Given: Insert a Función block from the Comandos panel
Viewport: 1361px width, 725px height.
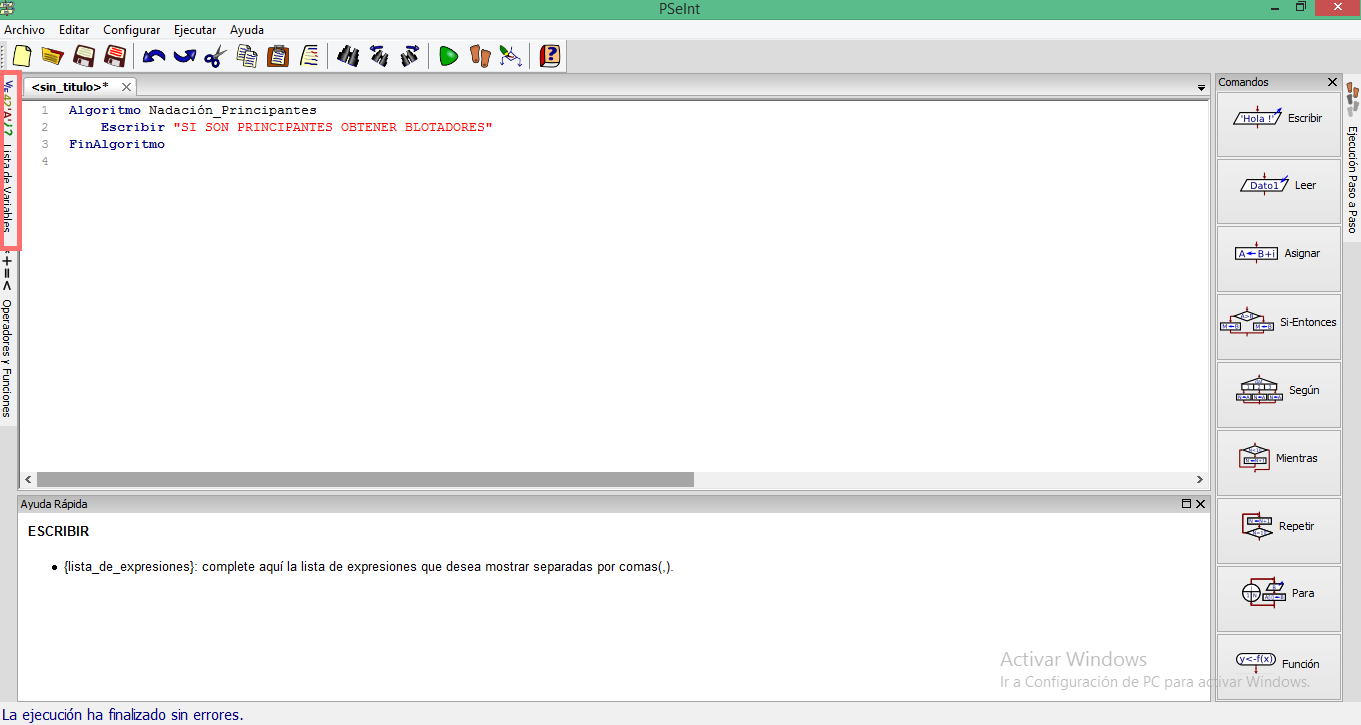Looking at the screenshot, I should (1278, 662).
